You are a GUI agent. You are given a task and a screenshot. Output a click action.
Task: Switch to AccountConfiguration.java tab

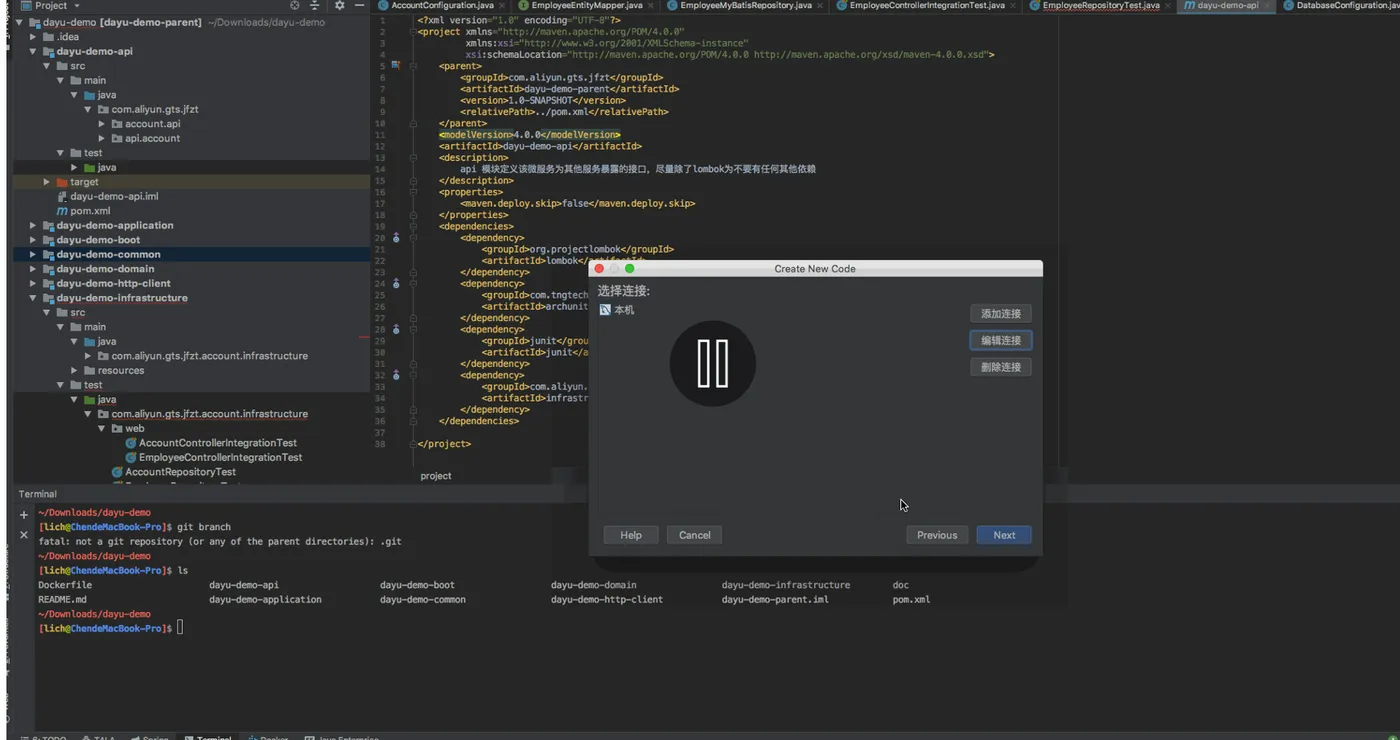tap(442, 6)
